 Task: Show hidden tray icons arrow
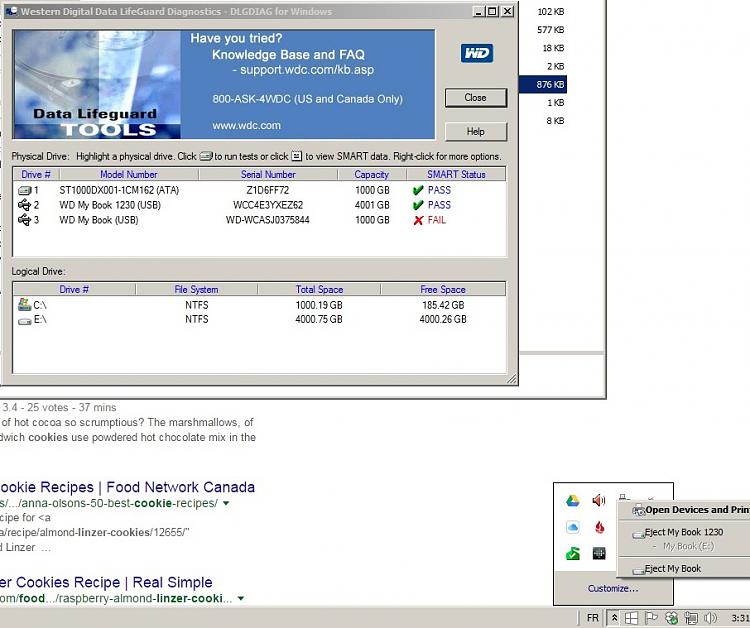click(x=614, y=618)
